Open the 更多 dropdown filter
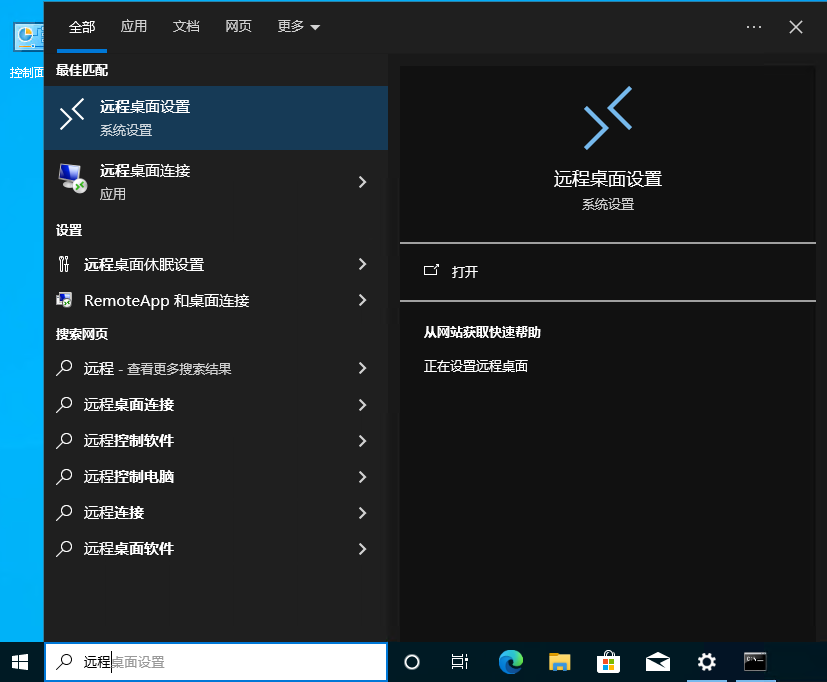 point(298,27)
